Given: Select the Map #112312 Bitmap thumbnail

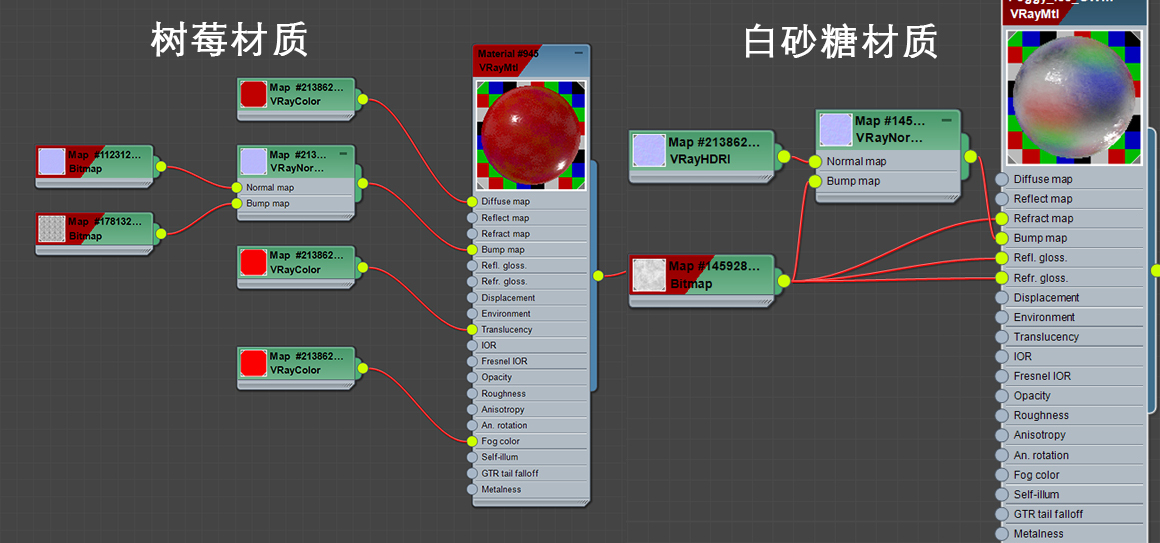Looking at the screenshot, I should point(52,161).
